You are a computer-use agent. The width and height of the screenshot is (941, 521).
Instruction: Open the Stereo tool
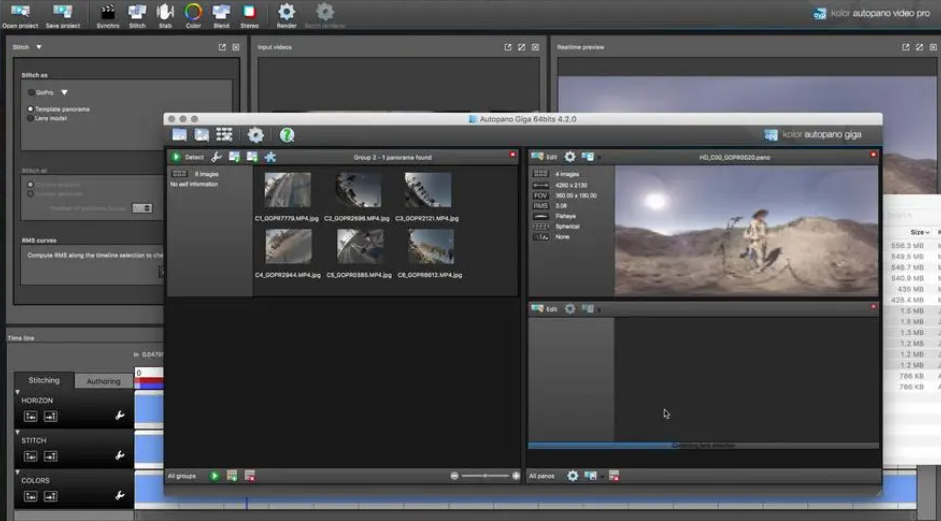[x=249, y=15]
